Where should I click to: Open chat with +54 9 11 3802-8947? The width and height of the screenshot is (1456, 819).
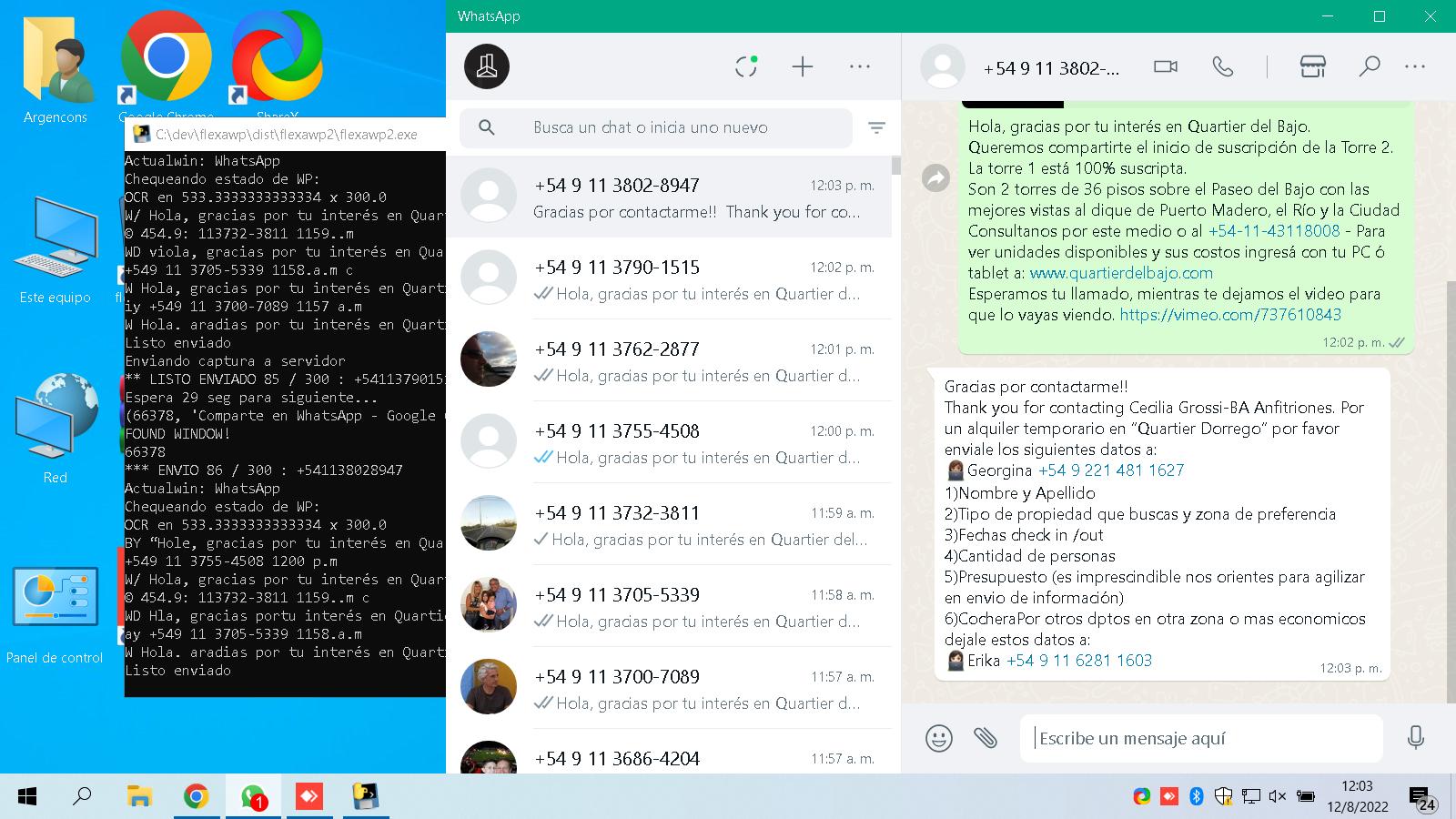[x=669, y=197]
